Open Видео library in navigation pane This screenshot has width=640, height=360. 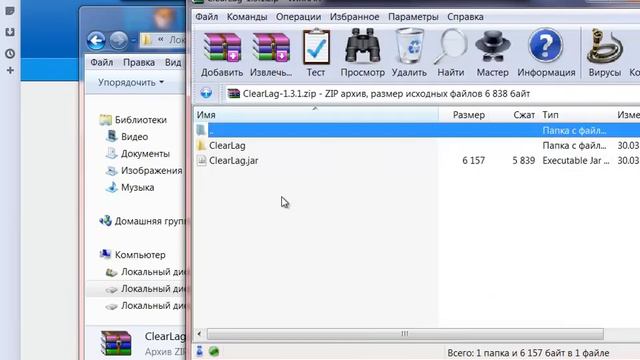(134, 137)
